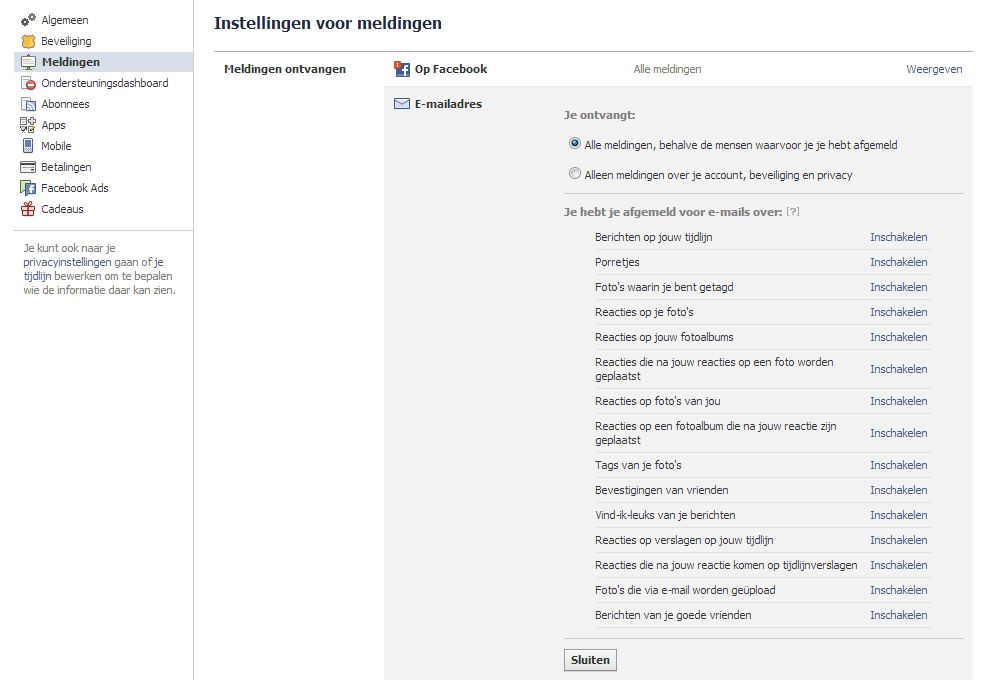Click the E-mailadres section header
Image resolution: width=981 pixels, height=680 pixels.
click(x=448, y=104)
